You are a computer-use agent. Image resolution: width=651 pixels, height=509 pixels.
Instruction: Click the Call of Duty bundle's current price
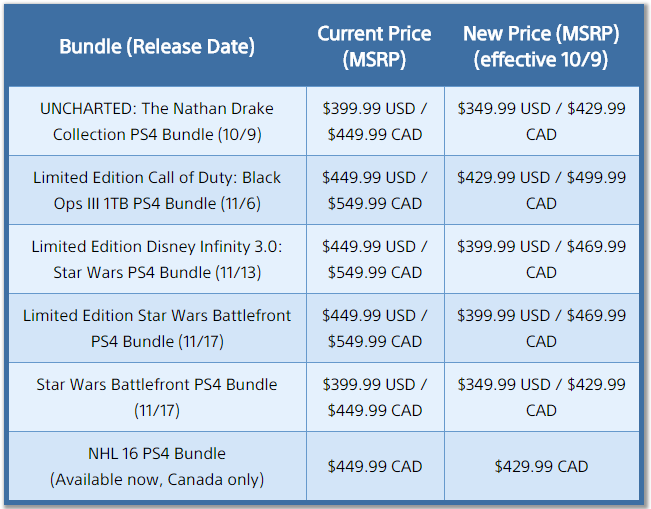(375, 190)
